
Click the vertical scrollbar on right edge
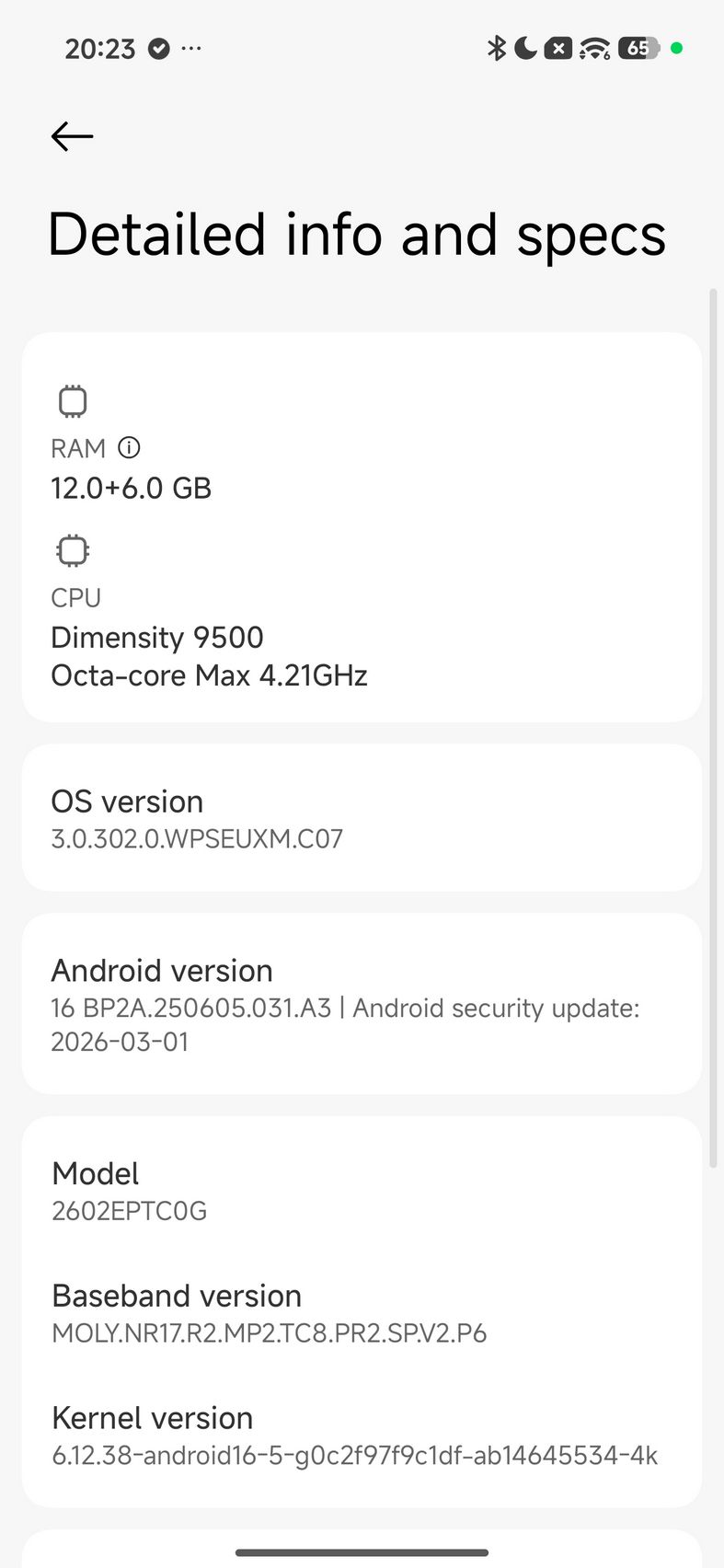pyautogui.click(x=713, y=729)
